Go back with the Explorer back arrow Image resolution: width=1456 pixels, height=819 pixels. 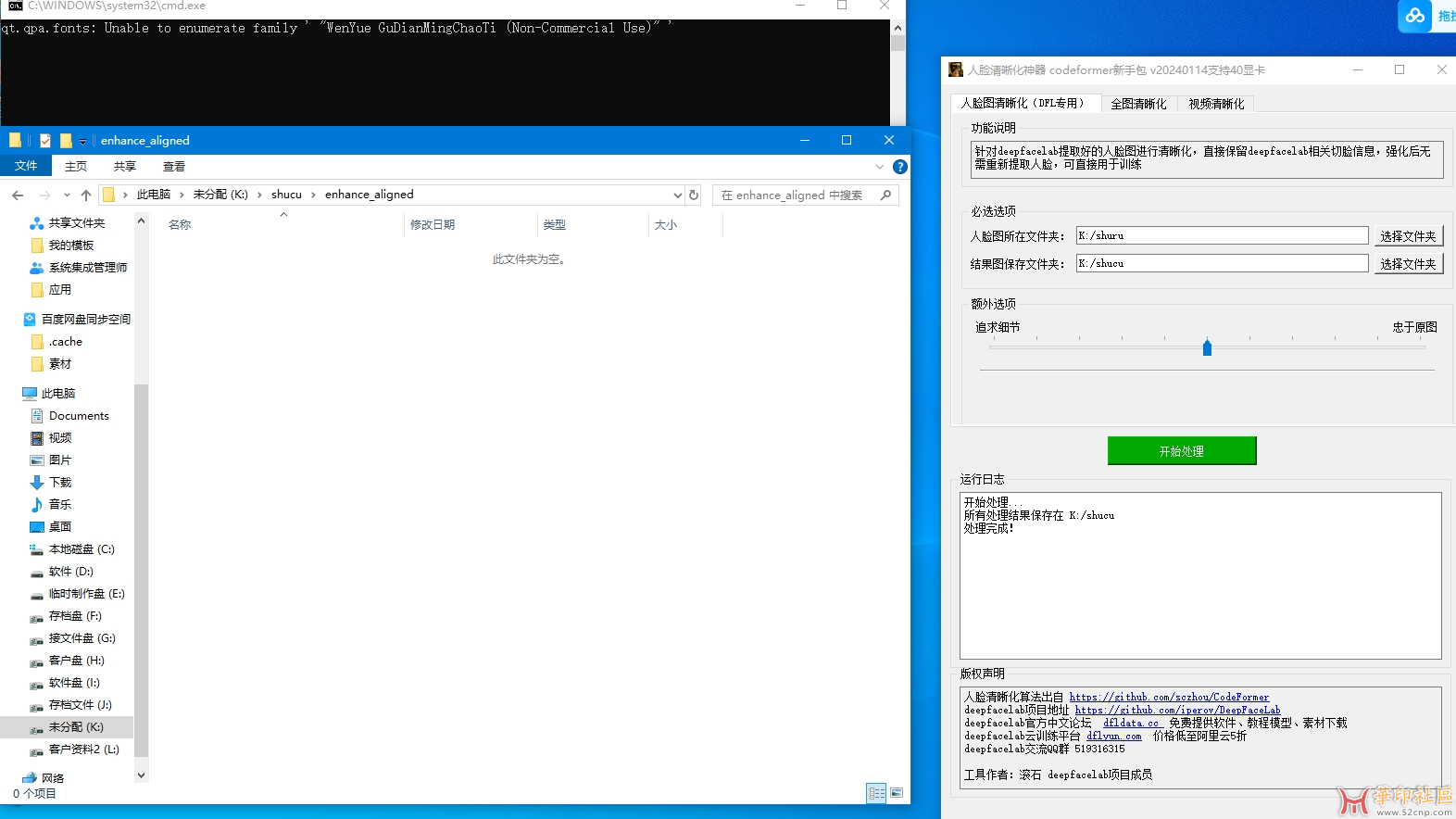18,195
